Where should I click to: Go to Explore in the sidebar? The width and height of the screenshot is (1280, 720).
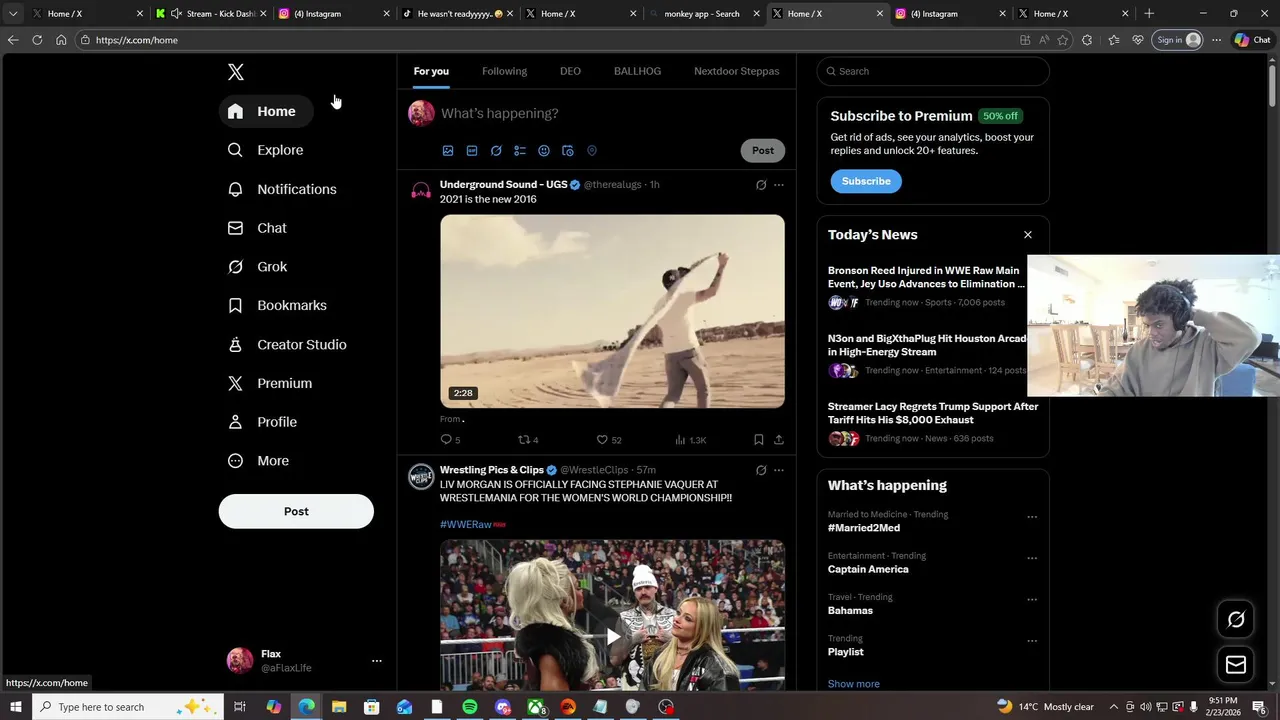(x=266, y=150)
